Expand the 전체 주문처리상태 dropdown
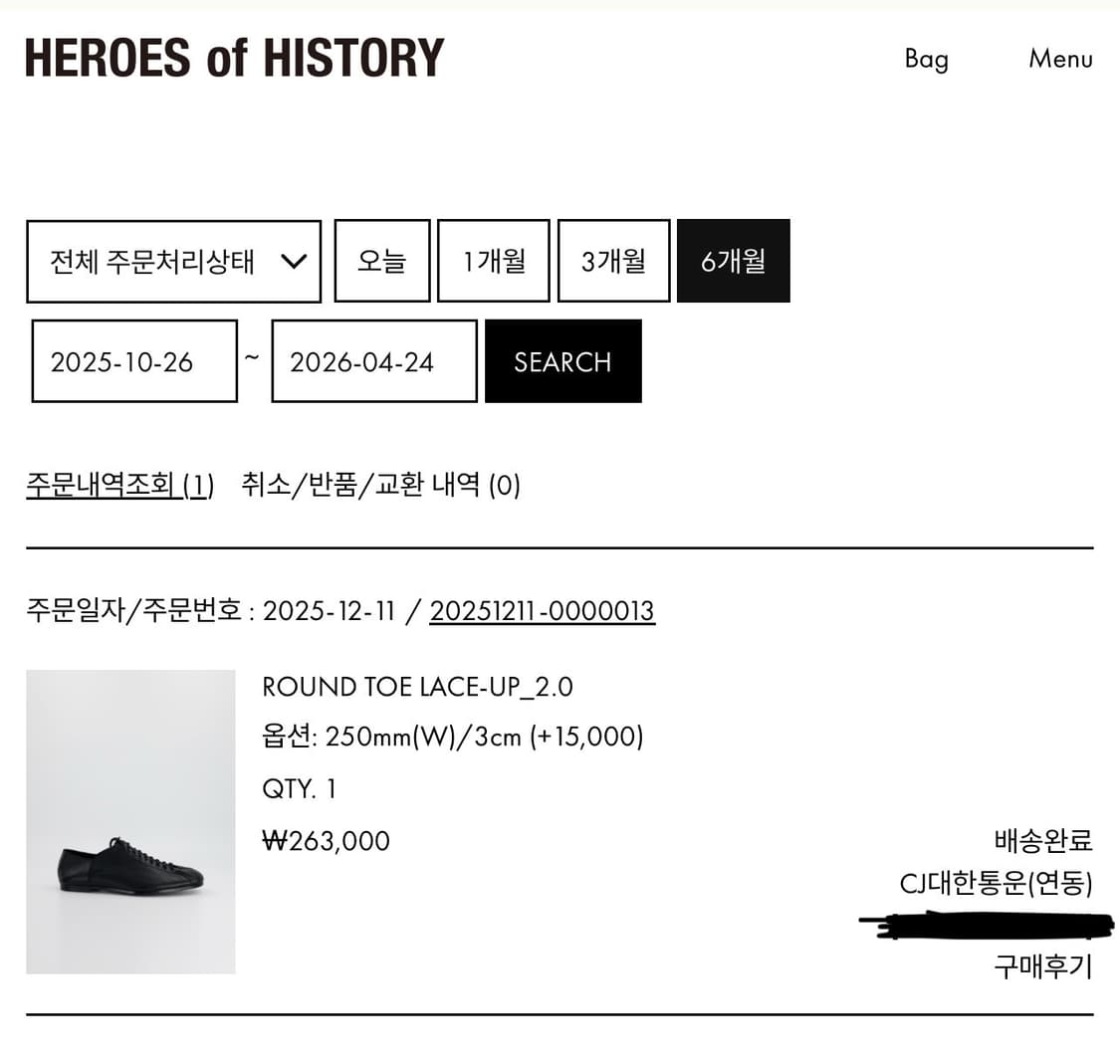 click(174, 262)
